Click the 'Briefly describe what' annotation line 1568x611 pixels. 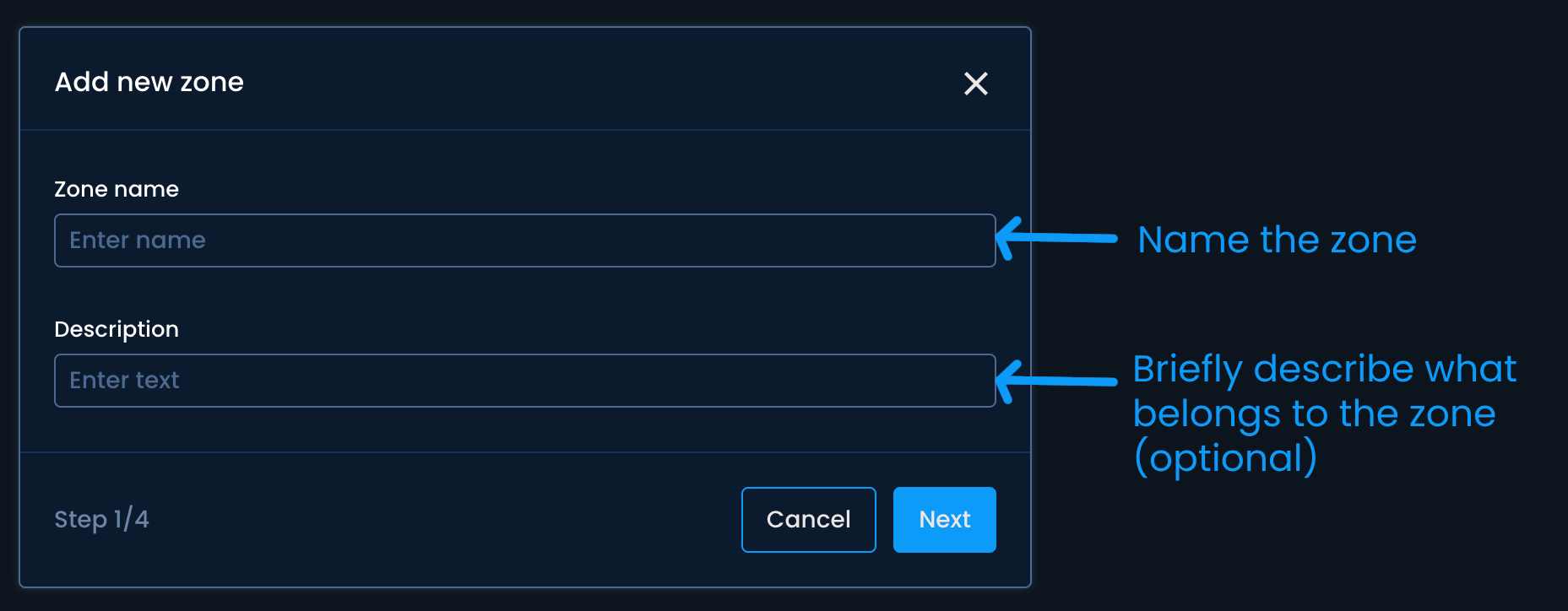click(x=1324, y=369)
